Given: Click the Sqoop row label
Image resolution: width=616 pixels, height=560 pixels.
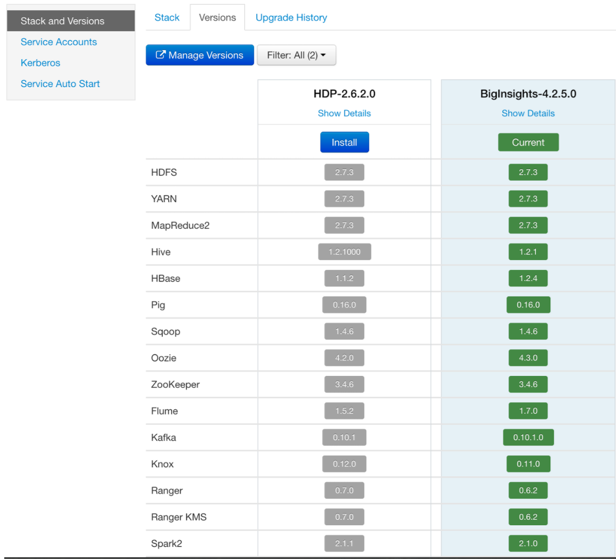Looking at the screenshot, I should tap(165, 331).
